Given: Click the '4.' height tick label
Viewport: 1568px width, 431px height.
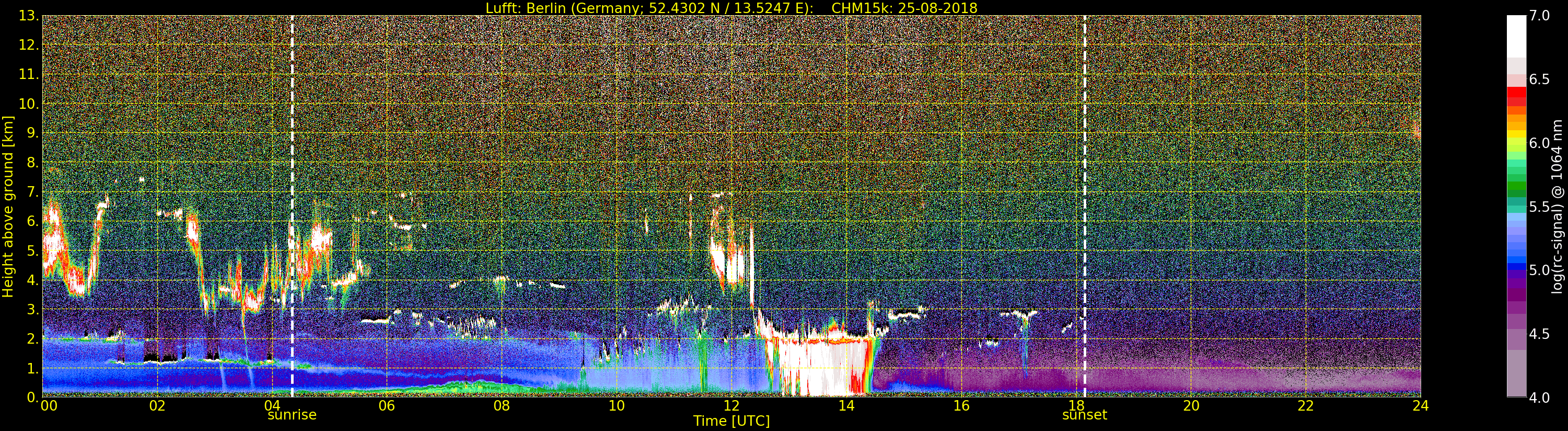Looking at the screenshot, I should click(x=32, y=280).
